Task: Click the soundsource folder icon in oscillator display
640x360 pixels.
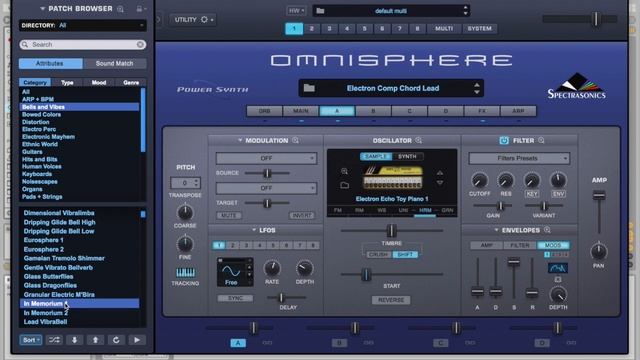Action: (x=344, y=185)
